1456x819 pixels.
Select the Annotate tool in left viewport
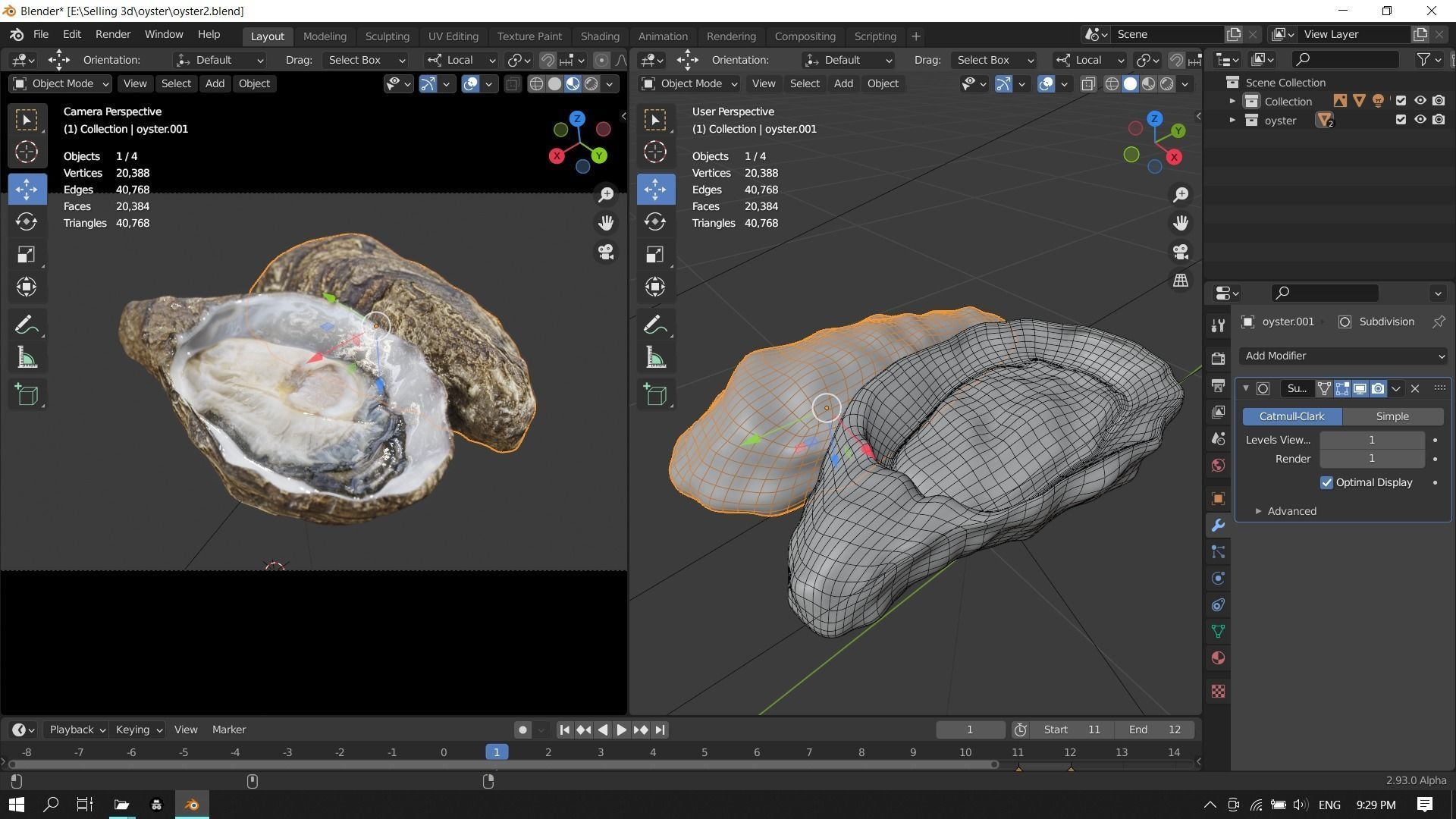click(x=27, y=325)
